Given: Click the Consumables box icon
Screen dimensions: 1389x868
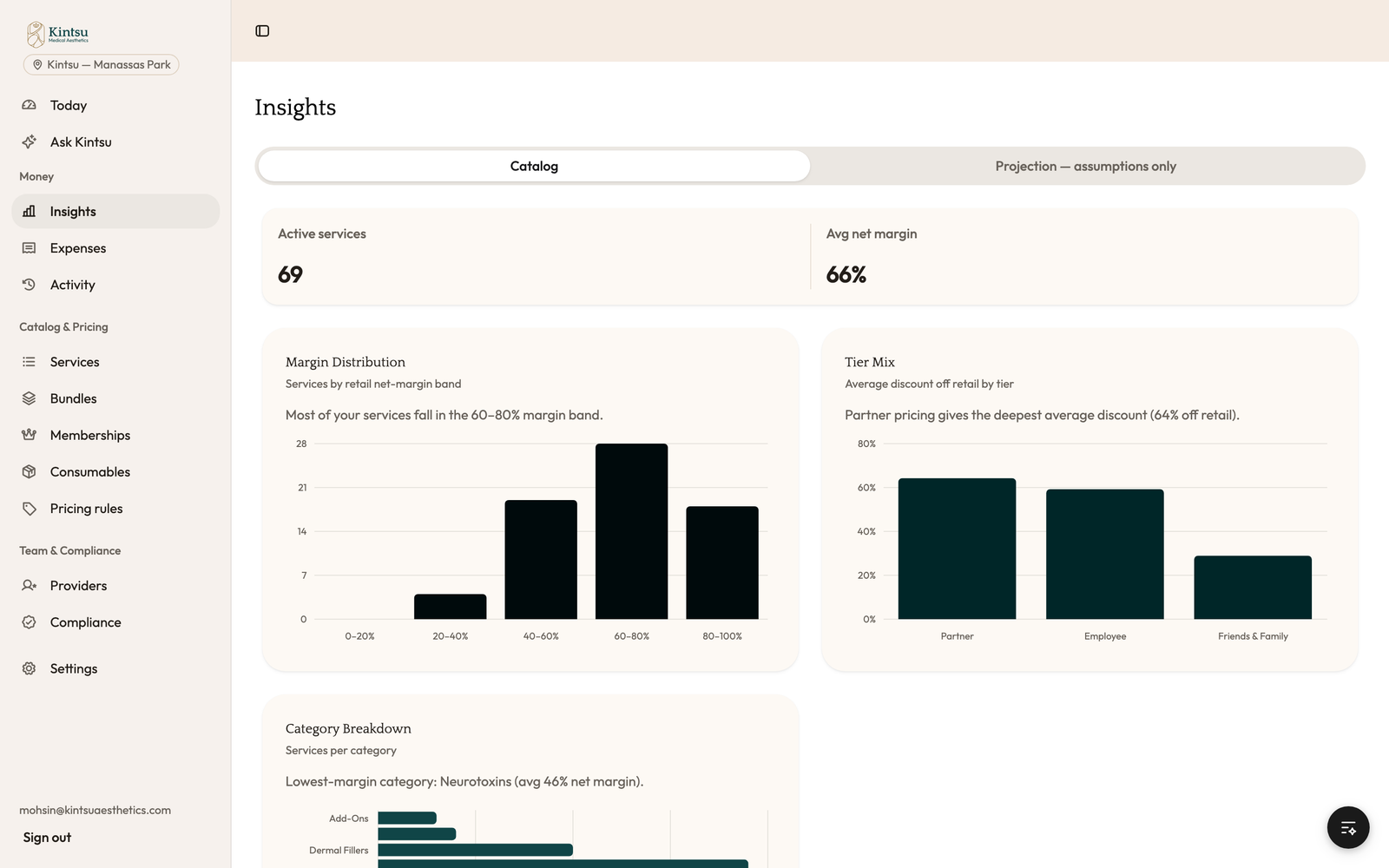Looking at the screenshot, I should click(x=29, y=472).
